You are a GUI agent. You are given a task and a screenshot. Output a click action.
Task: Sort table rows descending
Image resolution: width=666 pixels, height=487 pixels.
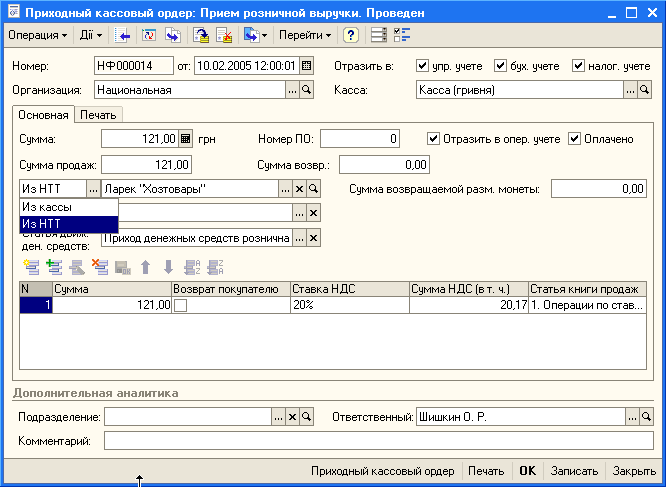point(215,267)
